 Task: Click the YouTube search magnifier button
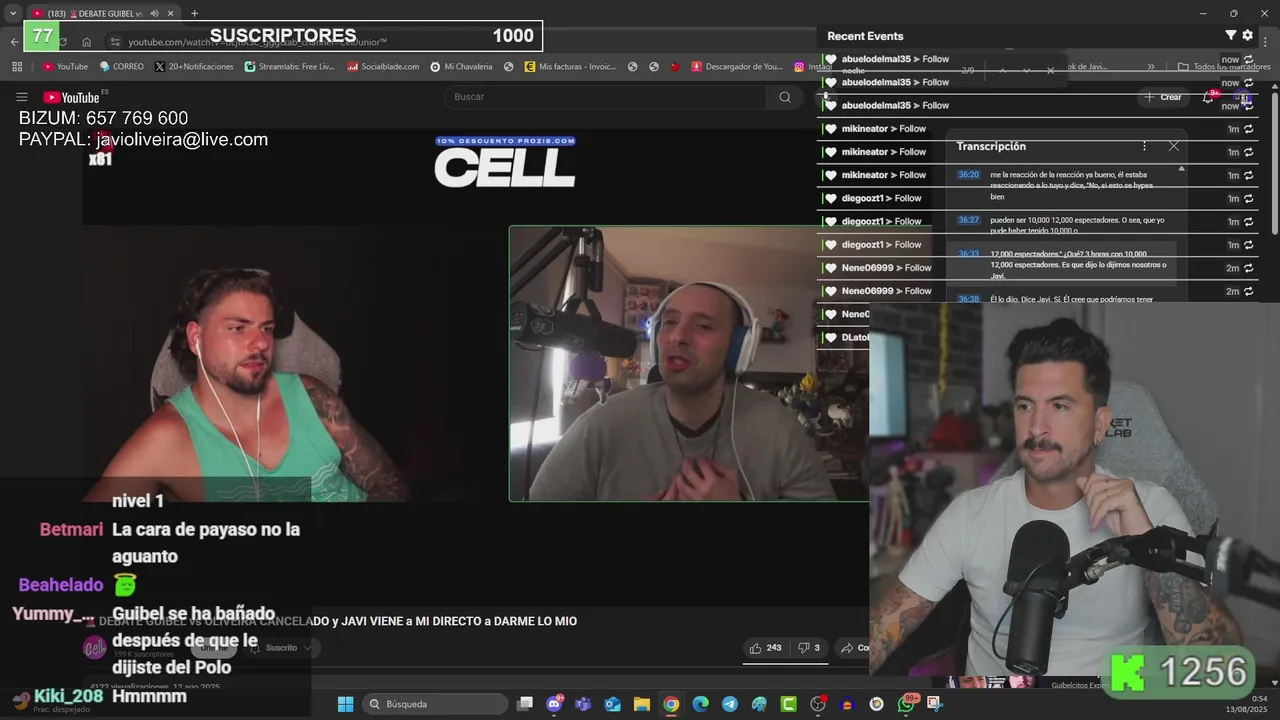(785, 97)
